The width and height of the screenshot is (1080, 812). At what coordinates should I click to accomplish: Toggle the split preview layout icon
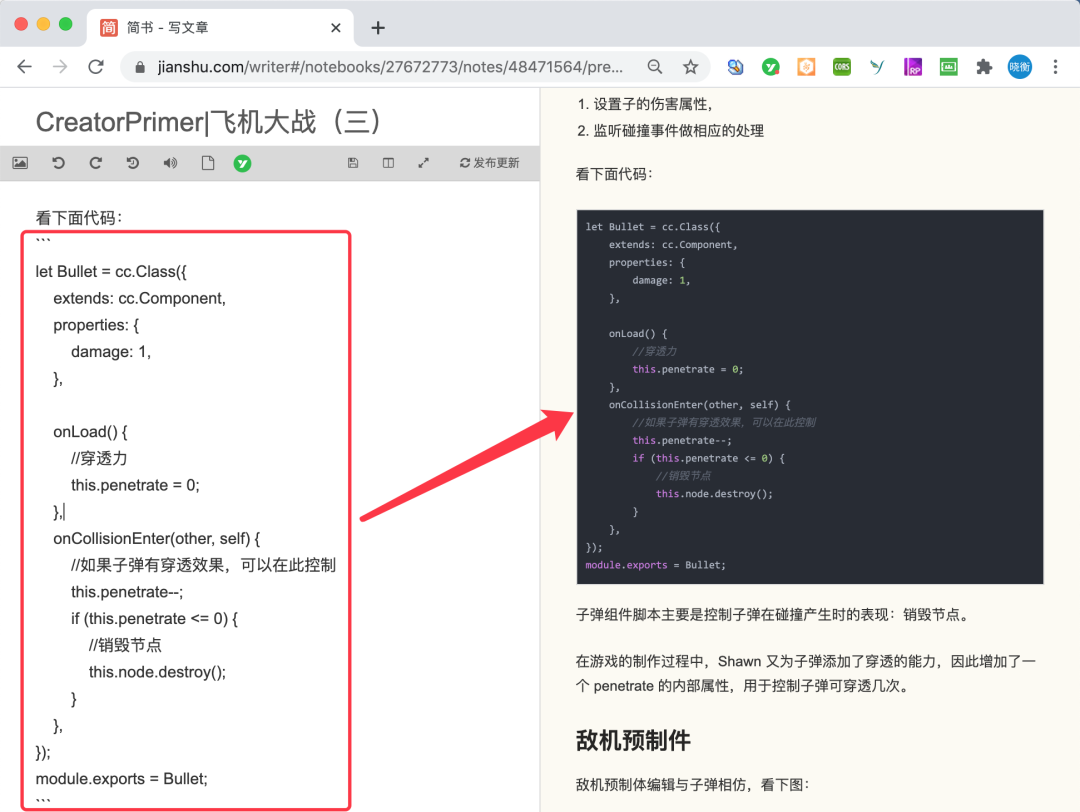[388, 163]
